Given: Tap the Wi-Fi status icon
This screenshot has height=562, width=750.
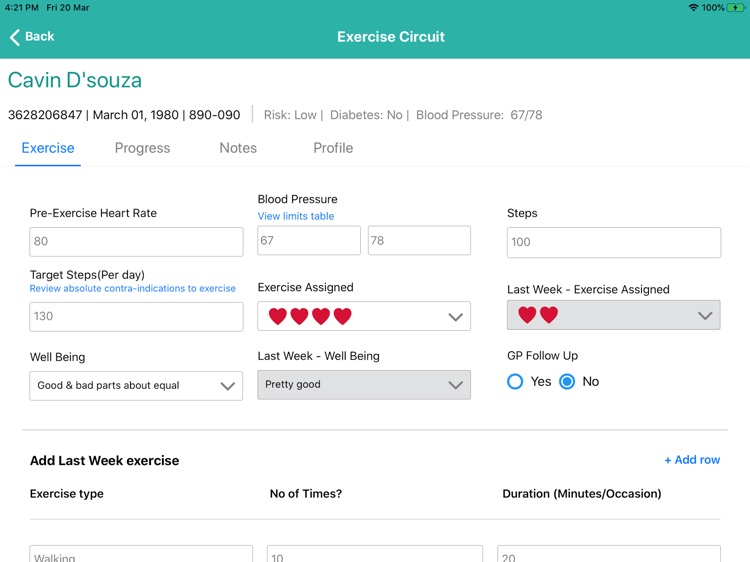Looking at the screenshot, I should 693,8.
